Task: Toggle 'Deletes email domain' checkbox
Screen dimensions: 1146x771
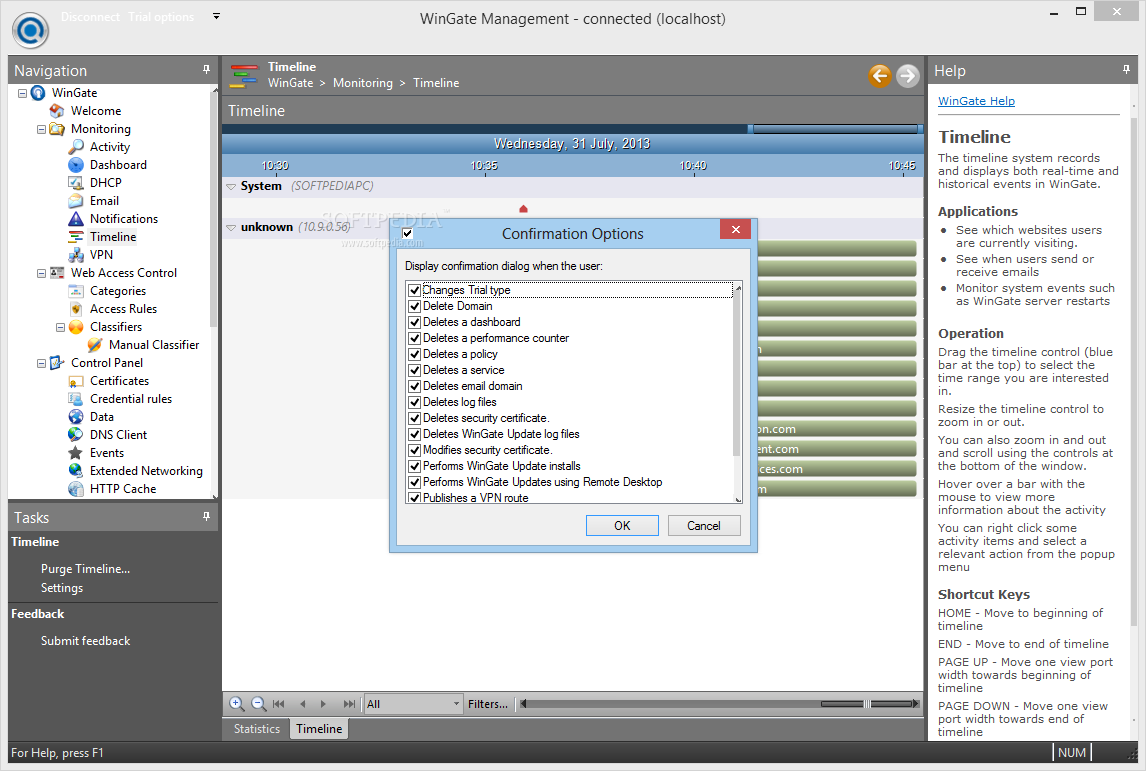Action: (414, 386)
